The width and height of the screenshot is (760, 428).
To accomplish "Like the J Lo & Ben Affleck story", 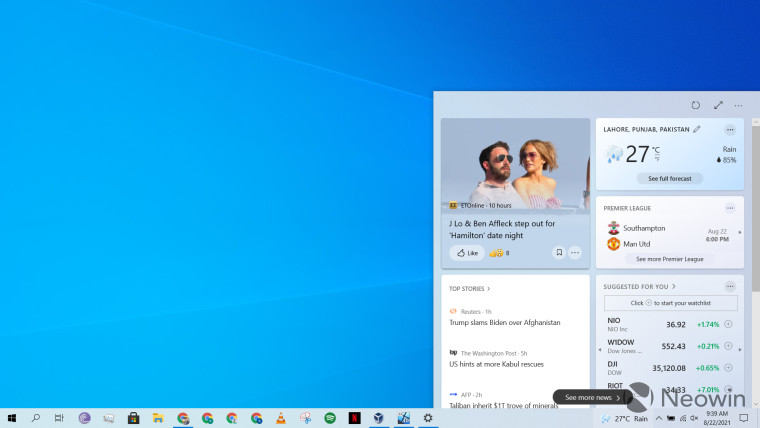I will tap(467, 253).
